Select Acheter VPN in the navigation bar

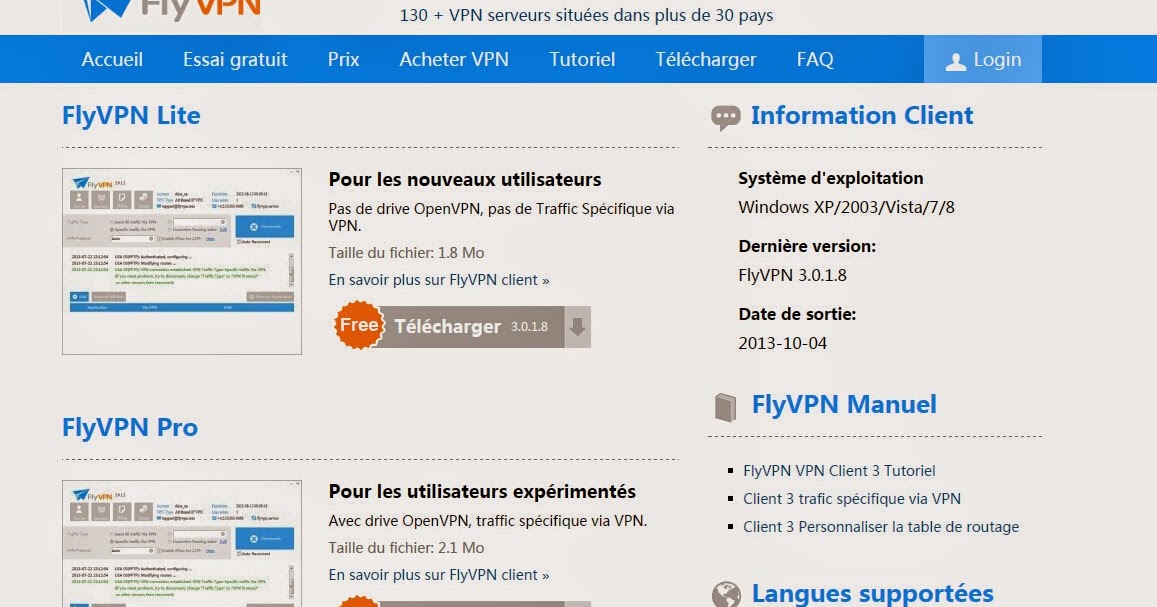pyautogui.click(x=454, y=60)
